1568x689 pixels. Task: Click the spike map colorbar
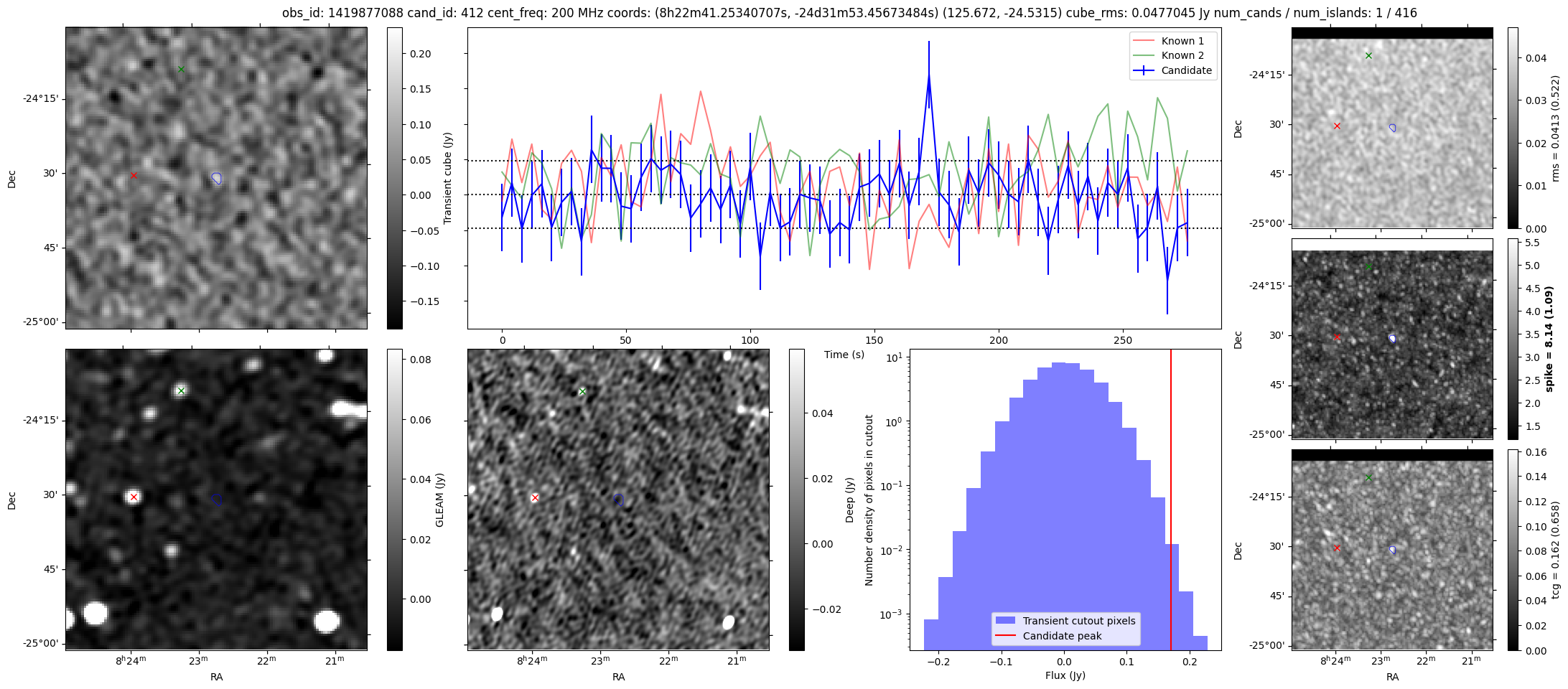click(1513, 339)
